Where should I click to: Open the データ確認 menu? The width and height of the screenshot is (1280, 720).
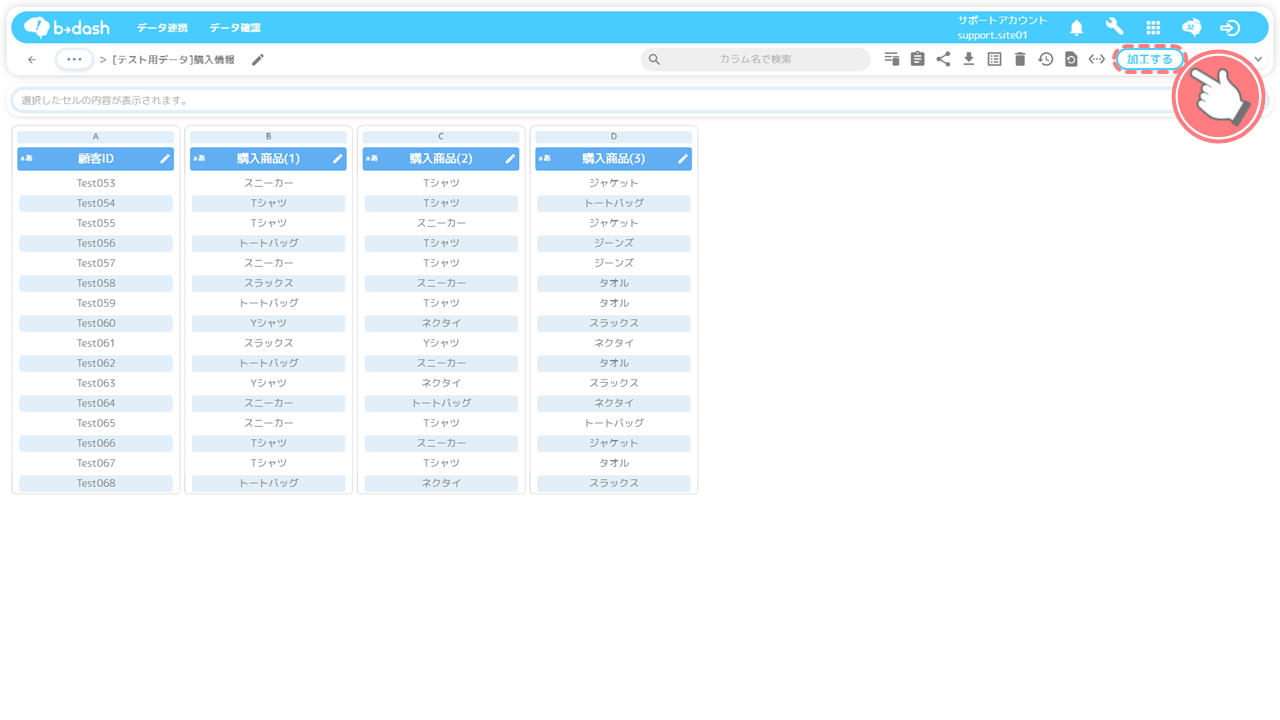[x=235, y=28]
